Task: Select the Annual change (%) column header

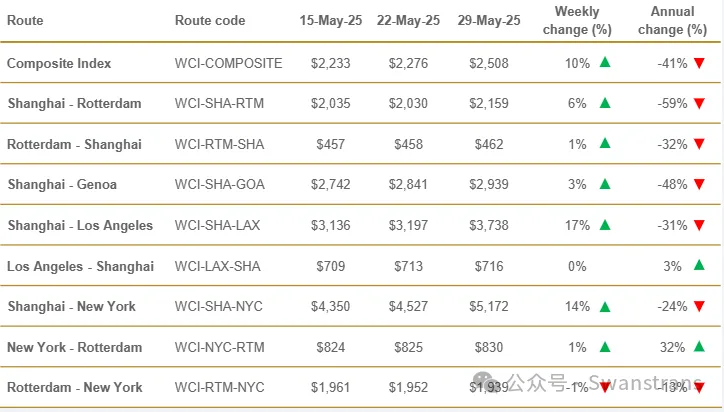Action: tap(672, 20)
